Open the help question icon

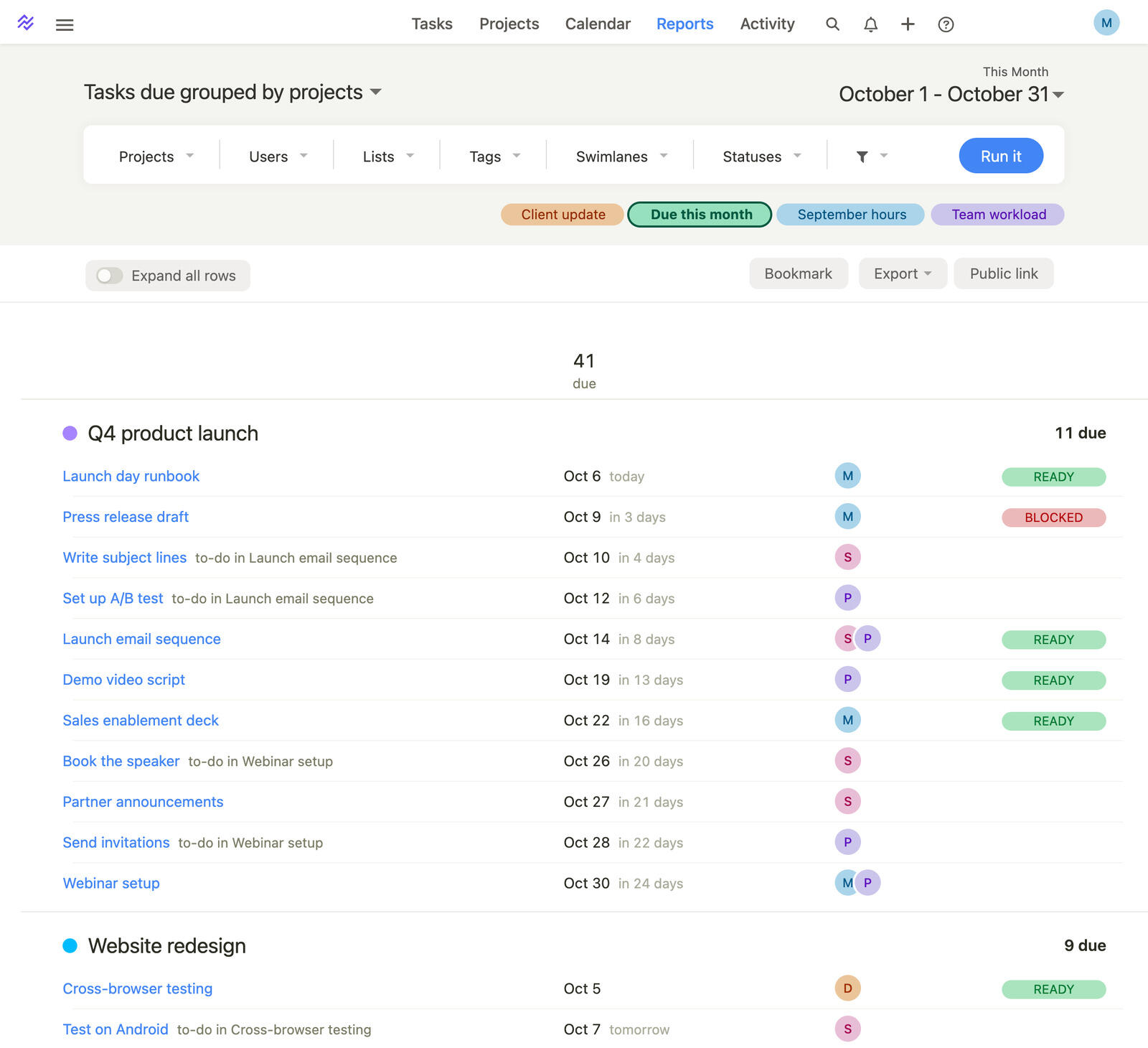946,24
